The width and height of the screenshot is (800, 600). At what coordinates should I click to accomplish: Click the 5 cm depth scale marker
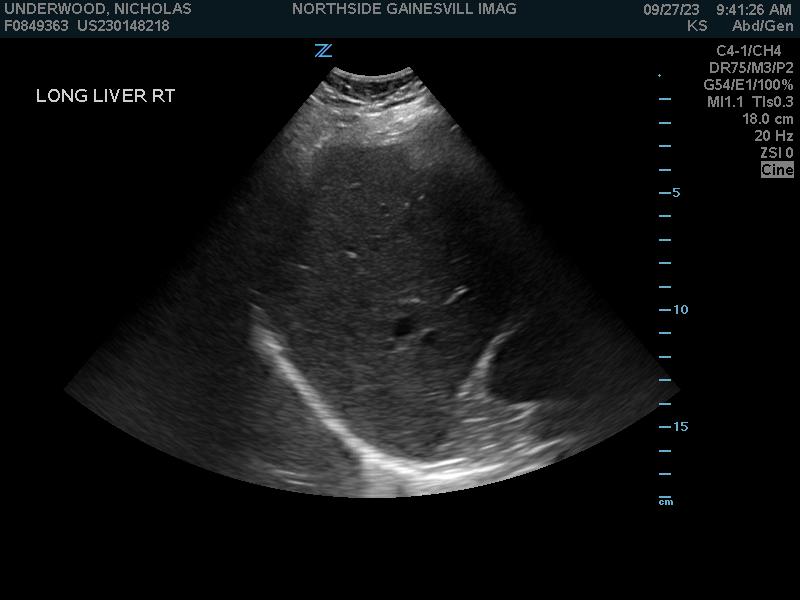click(x=675, y=192)
